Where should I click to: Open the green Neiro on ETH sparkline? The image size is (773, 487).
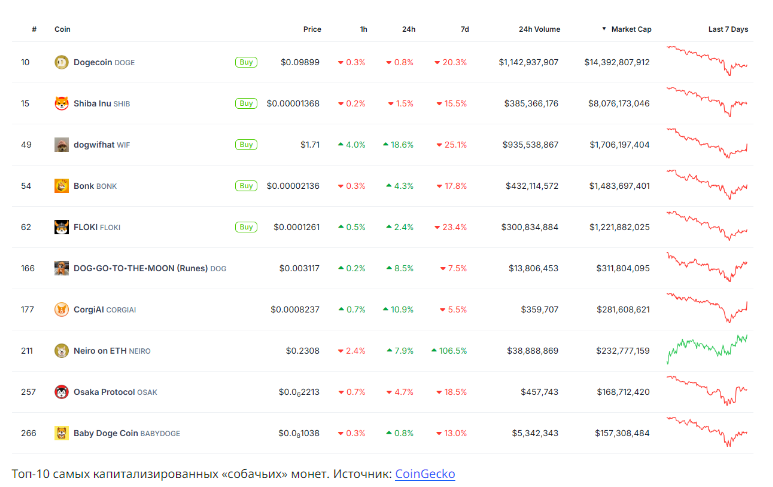tap(707, 349)
